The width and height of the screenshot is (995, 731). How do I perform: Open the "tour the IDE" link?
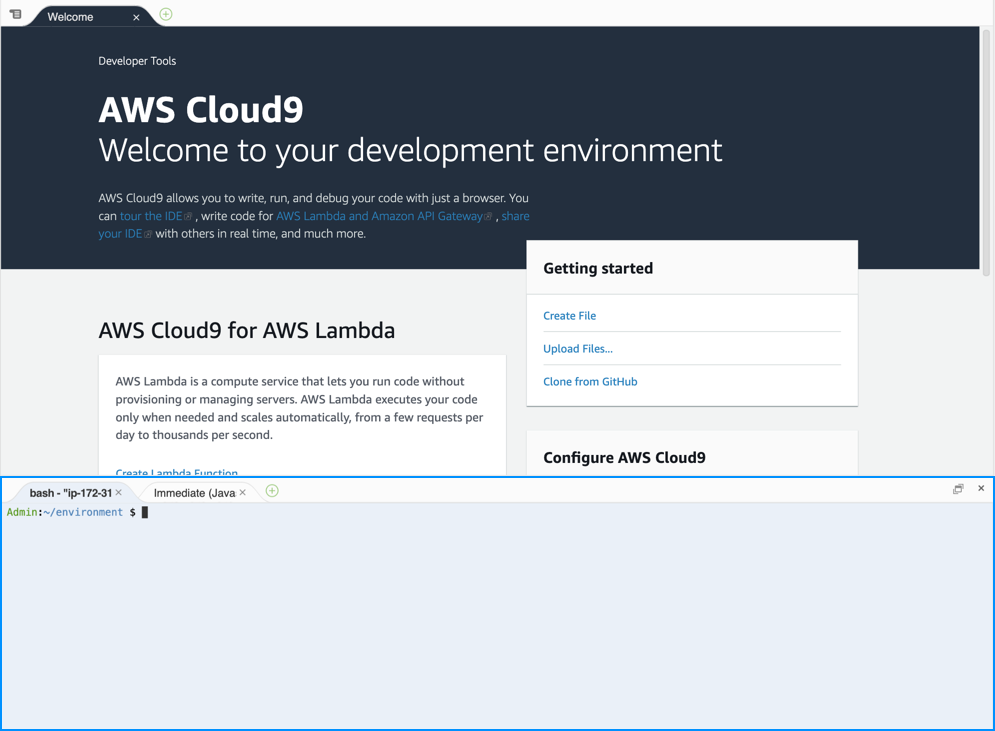(151, 216)
